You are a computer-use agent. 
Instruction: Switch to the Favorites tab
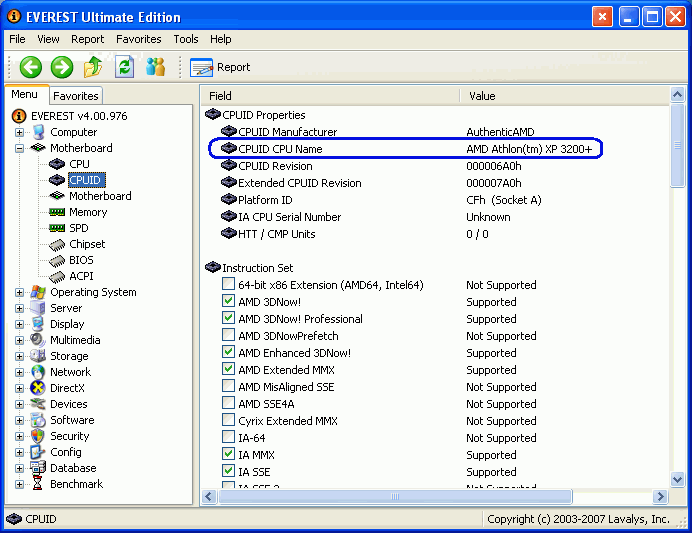(75, 96)
